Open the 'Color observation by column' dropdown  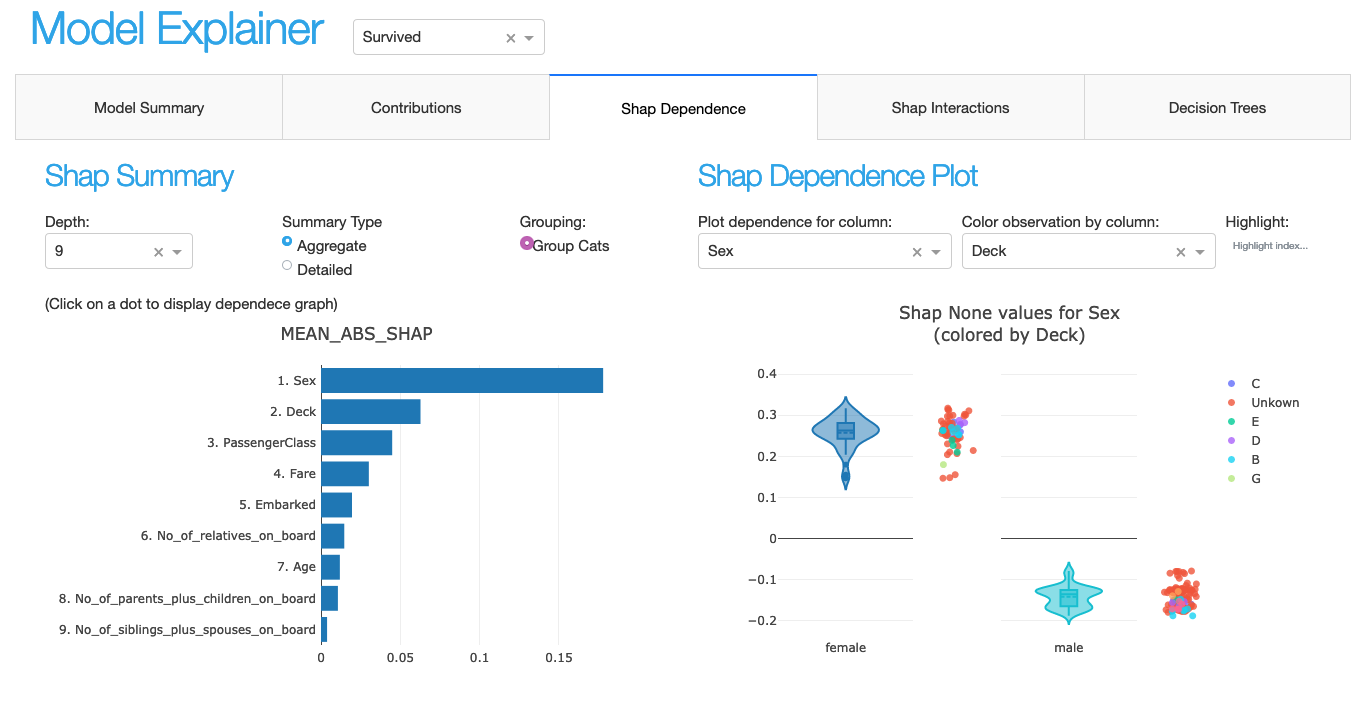tap(1200, 251)
